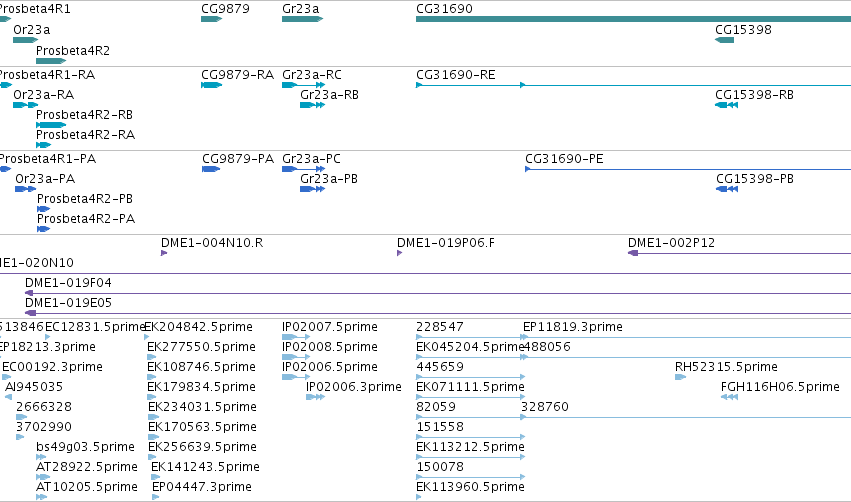Select the DME1-019P06.F clone label

(x=446, y=243)
